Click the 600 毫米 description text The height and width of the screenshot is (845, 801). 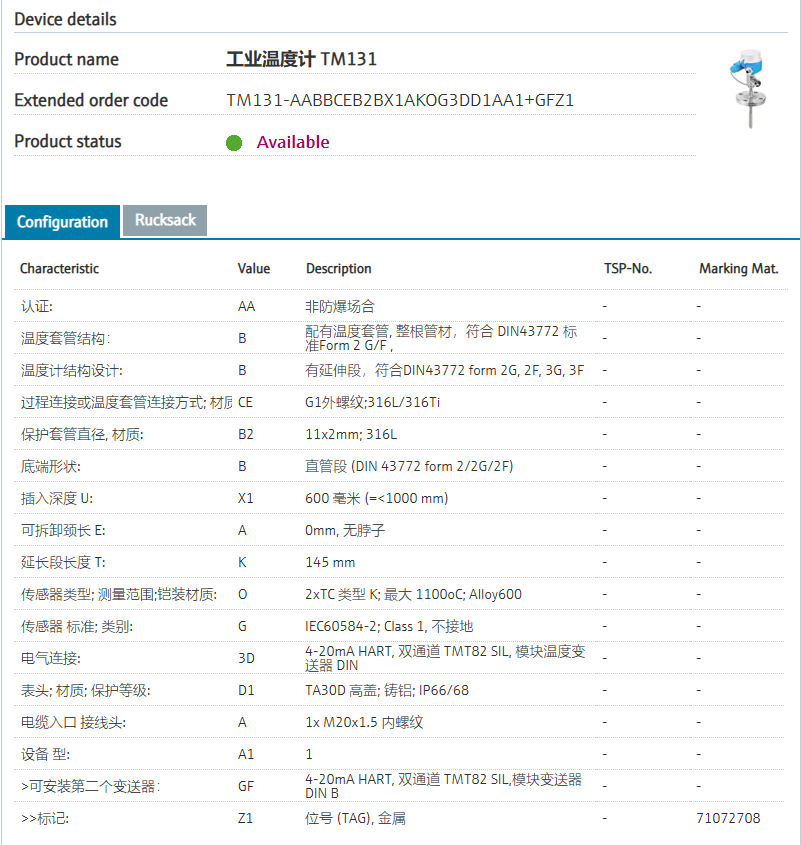pos(376,498)
